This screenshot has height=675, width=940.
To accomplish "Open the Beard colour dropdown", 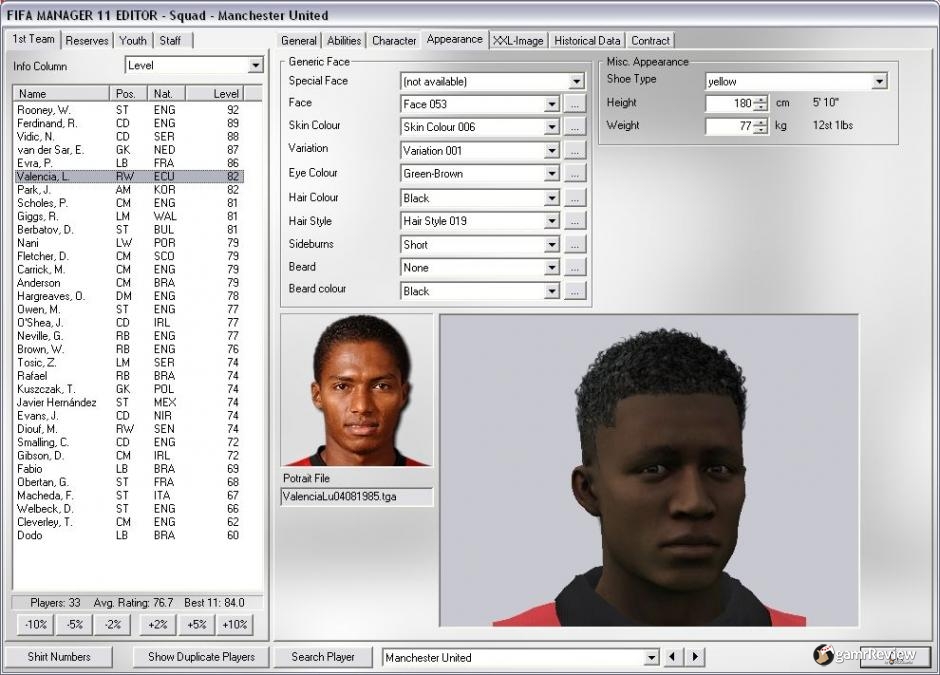I will click(552, 291).
